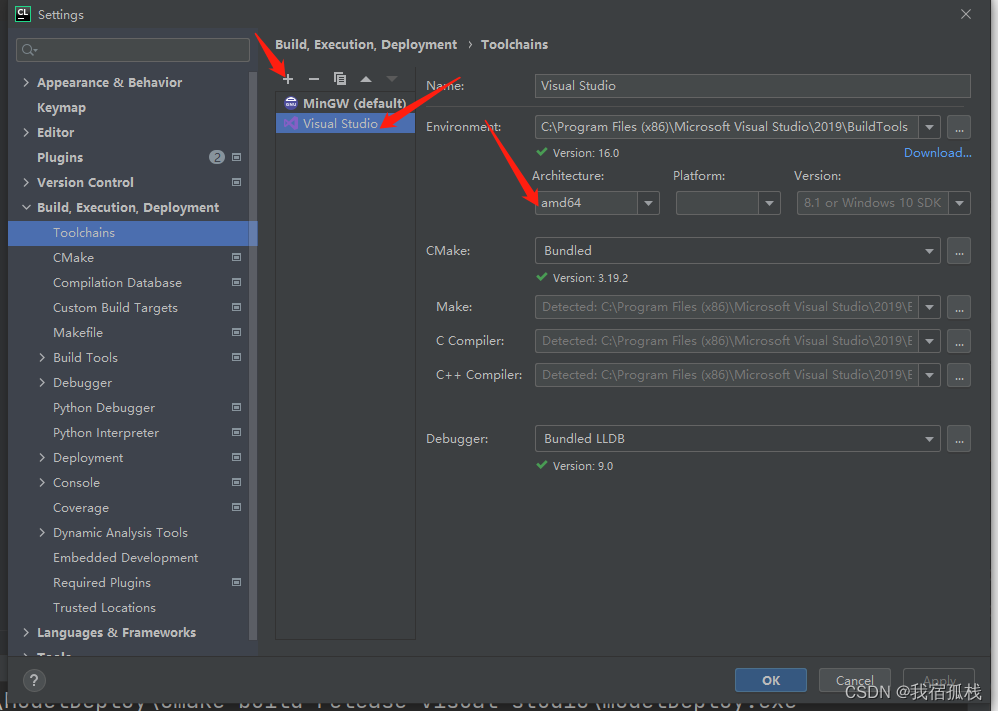Expand Debugger subsection
This screenshot has height=711, width=998.
point(42,383)
